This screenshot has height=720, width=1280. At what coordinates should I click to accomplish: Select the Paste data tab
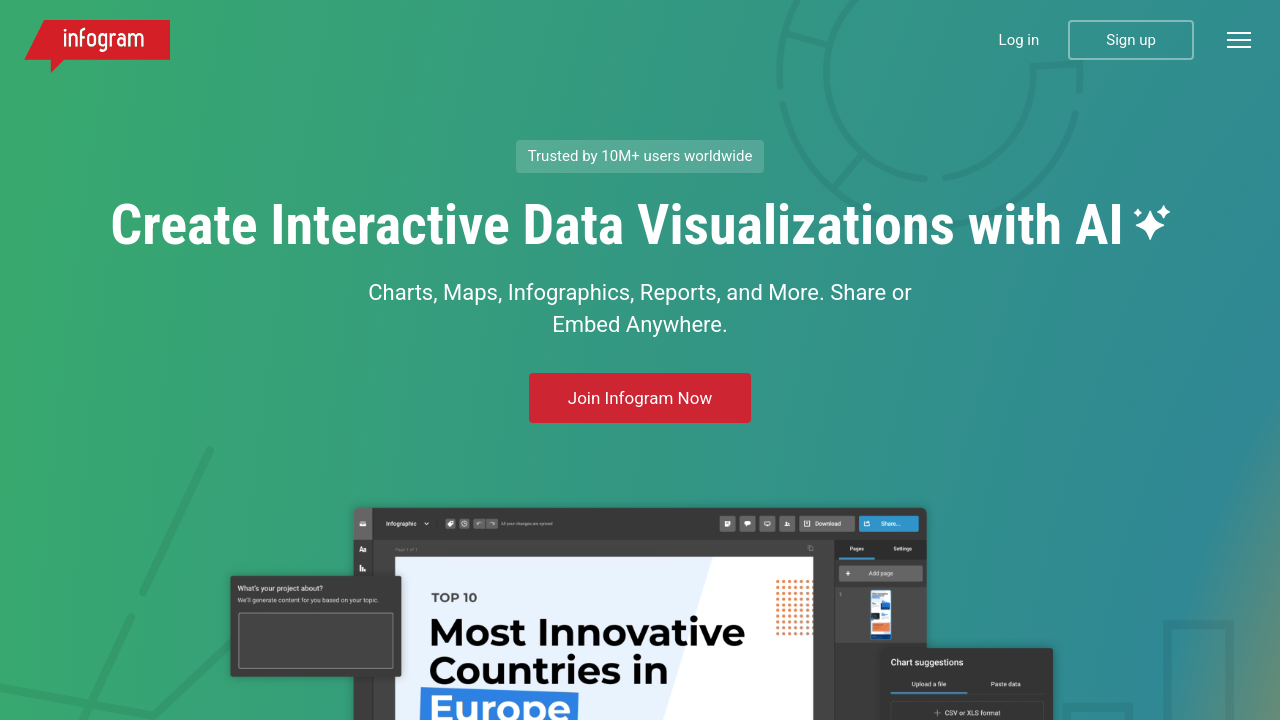click(x=1006, y=684)
